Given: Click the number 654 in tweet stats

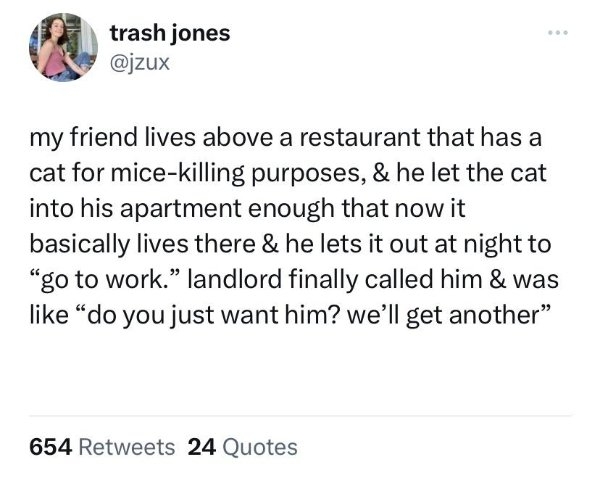Looking at the screenshot, I should point(49,446).
